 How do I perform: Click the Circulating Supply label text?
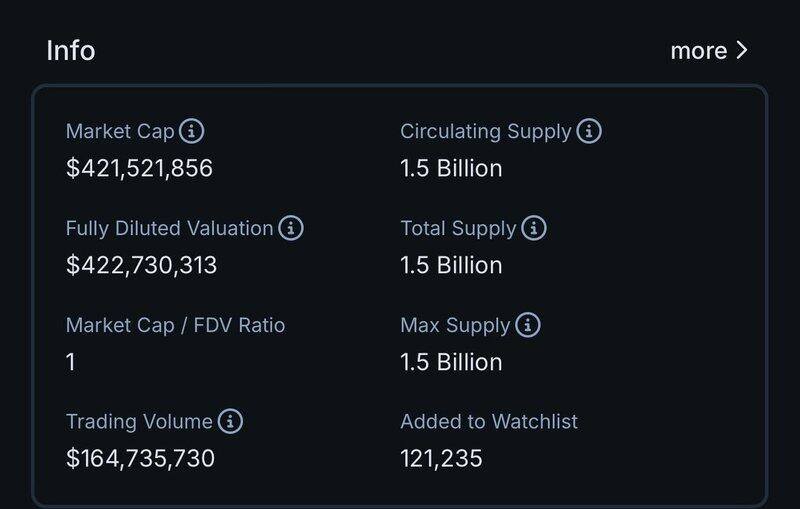click(x=486, y=131)
